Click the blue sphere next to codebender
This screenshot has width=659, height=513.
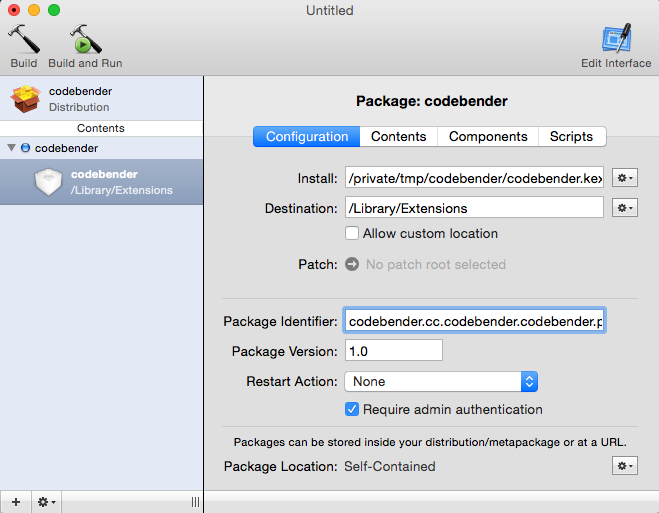pyautogui.click(x=26, y=148)
